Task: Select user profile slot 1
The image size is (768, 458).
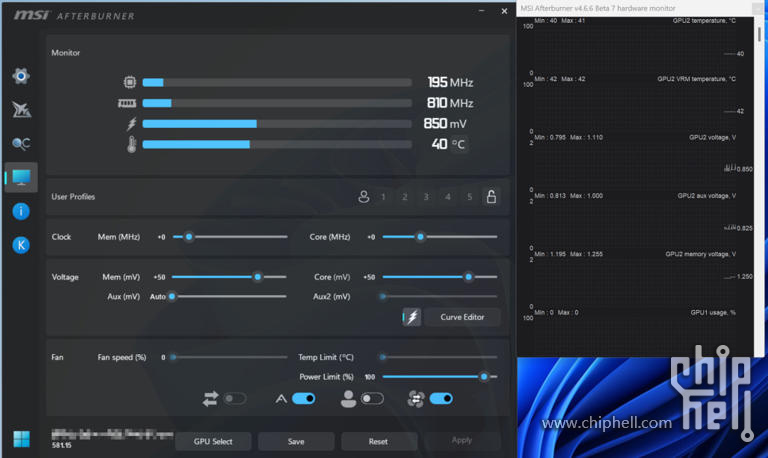Action: (x=383, y=197)
